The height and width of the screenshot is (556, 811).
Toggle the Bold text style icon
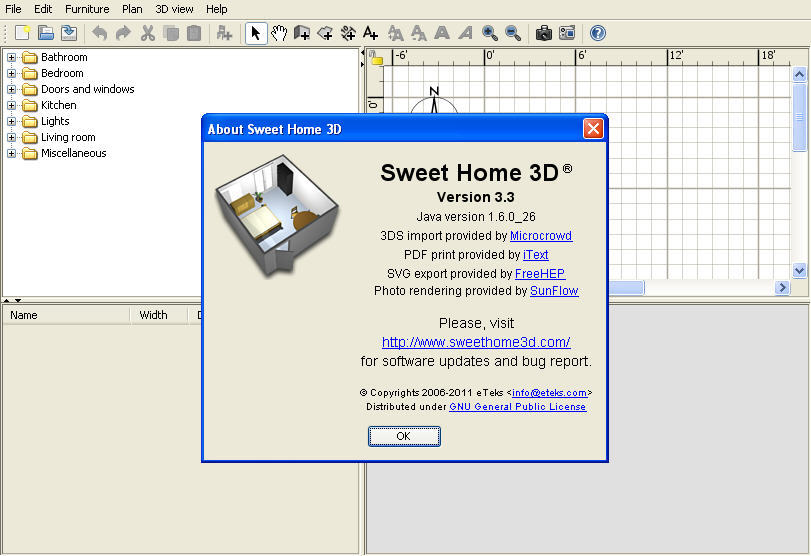(442, 33)
